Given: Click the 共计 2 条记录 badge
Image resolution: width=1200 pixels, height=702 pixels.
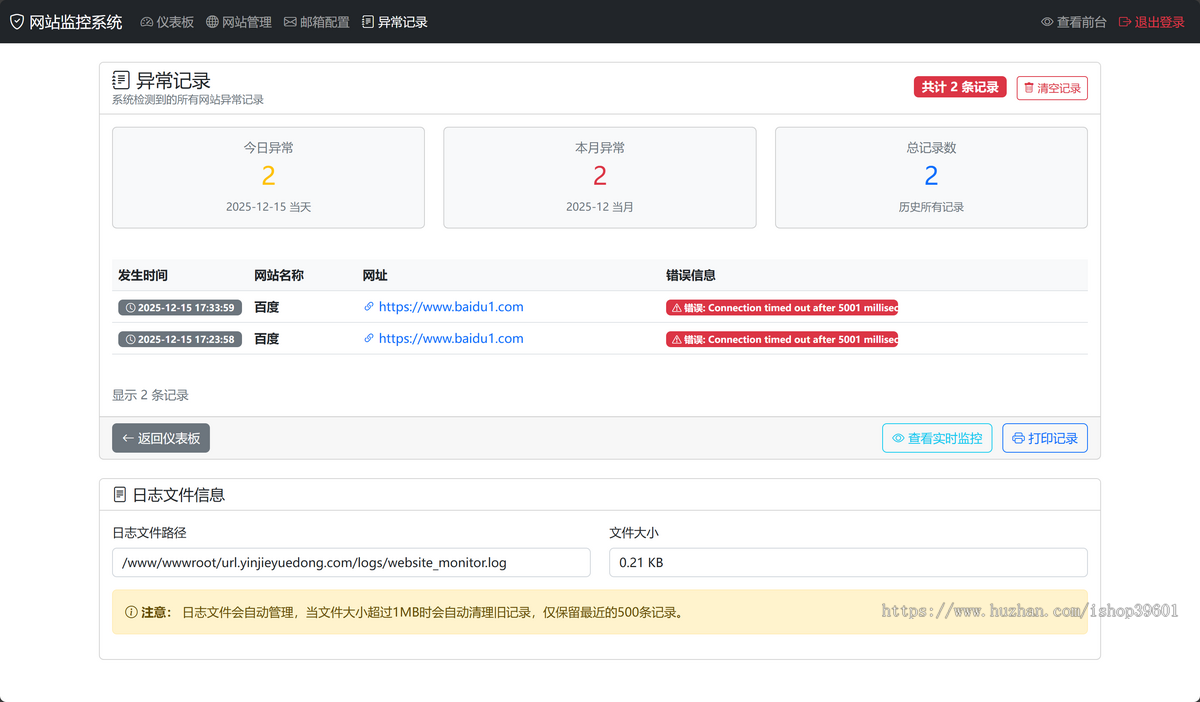Looking at the screenshot, I should click(x=959, y=87).
